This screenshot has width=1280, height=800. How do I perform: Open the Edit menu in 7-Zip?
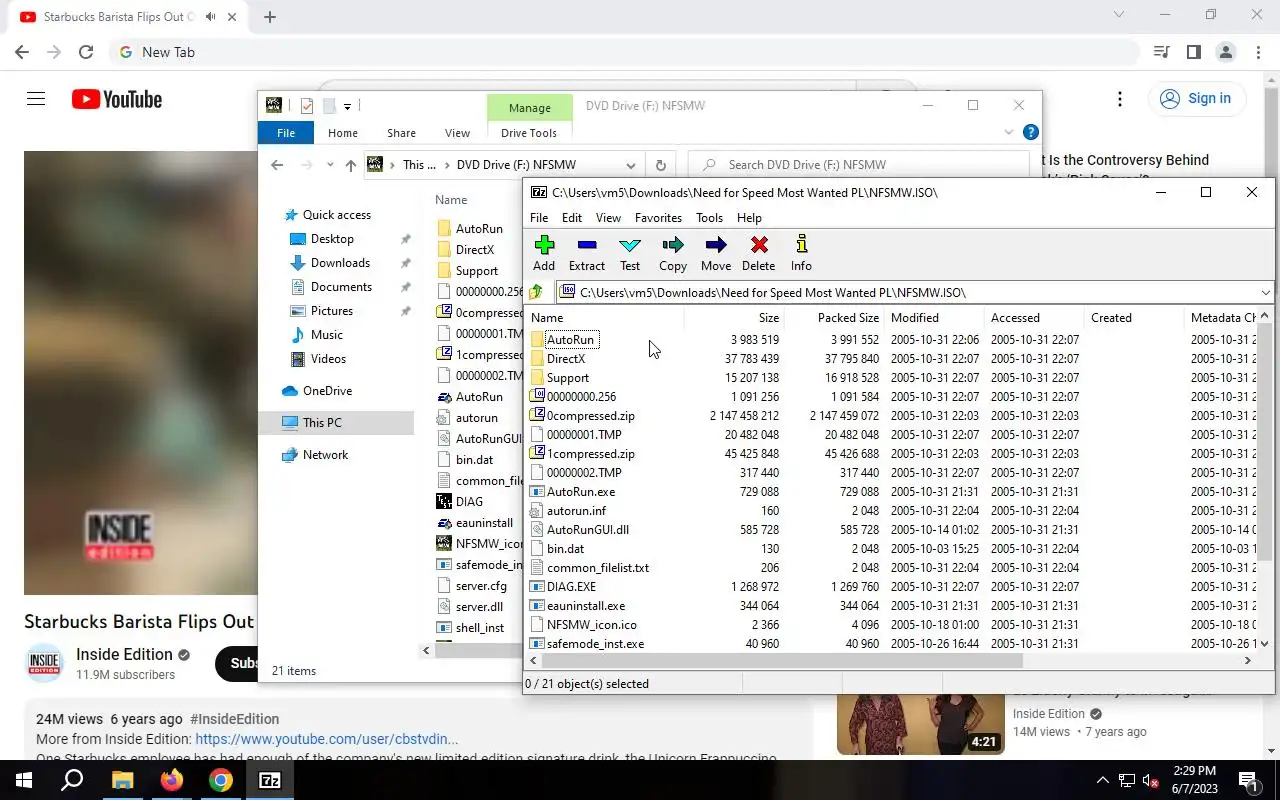click(x=572, y=217)
